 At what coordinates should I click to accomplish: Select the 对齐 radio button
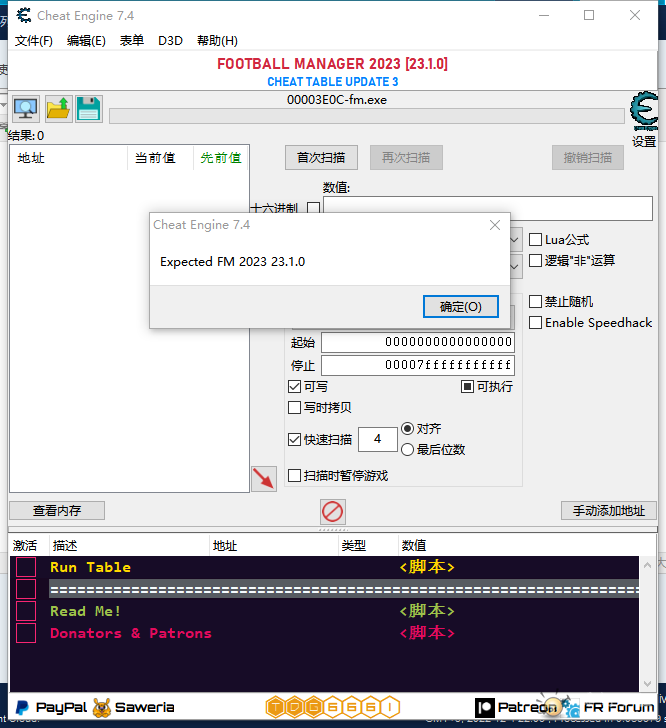[407, 429]
